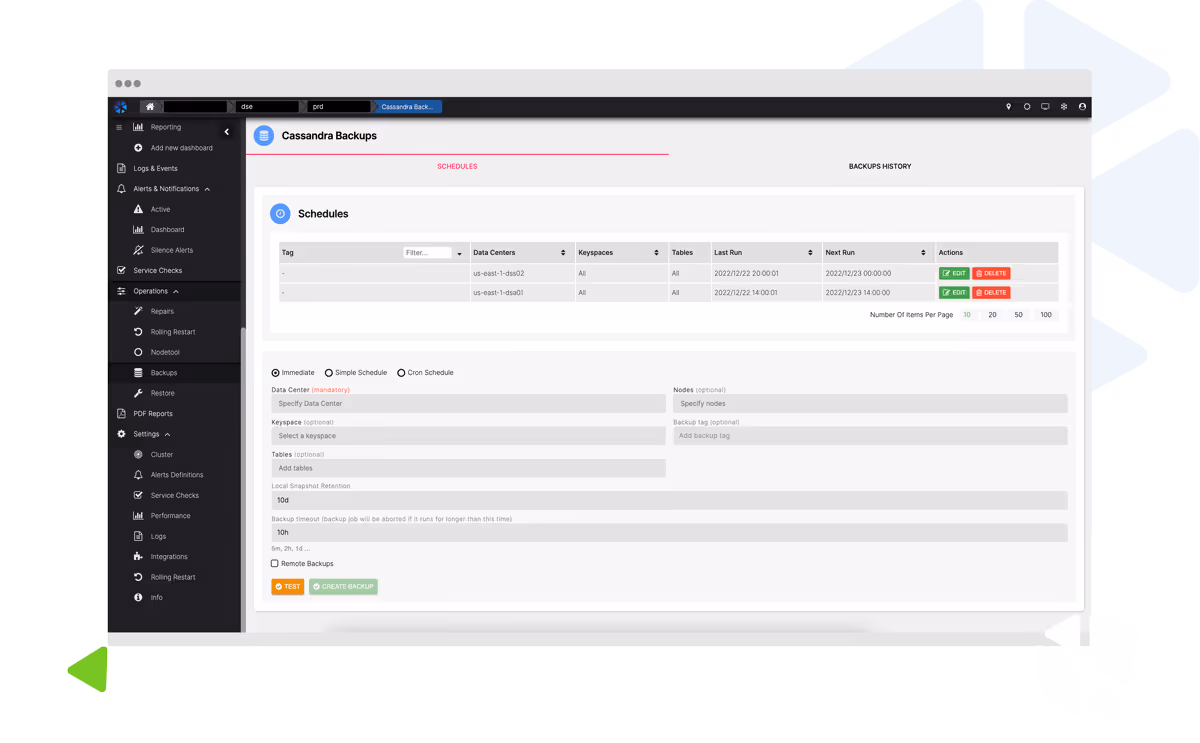Viewport: 1200px width, 743px height.
Task: Click the location pin icon in top bar
Action: click(1008, 107)
